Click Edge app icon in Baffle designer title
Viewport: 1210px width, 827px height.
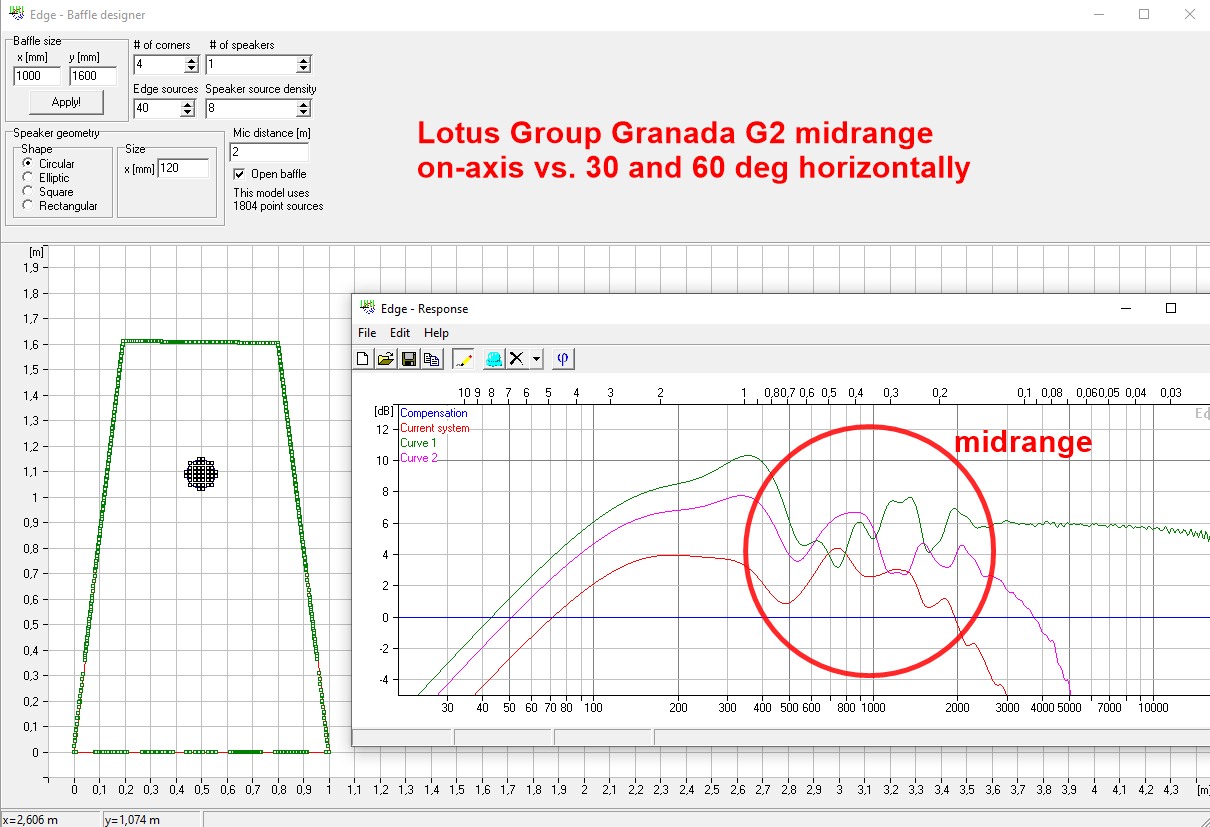coord(15,14)
